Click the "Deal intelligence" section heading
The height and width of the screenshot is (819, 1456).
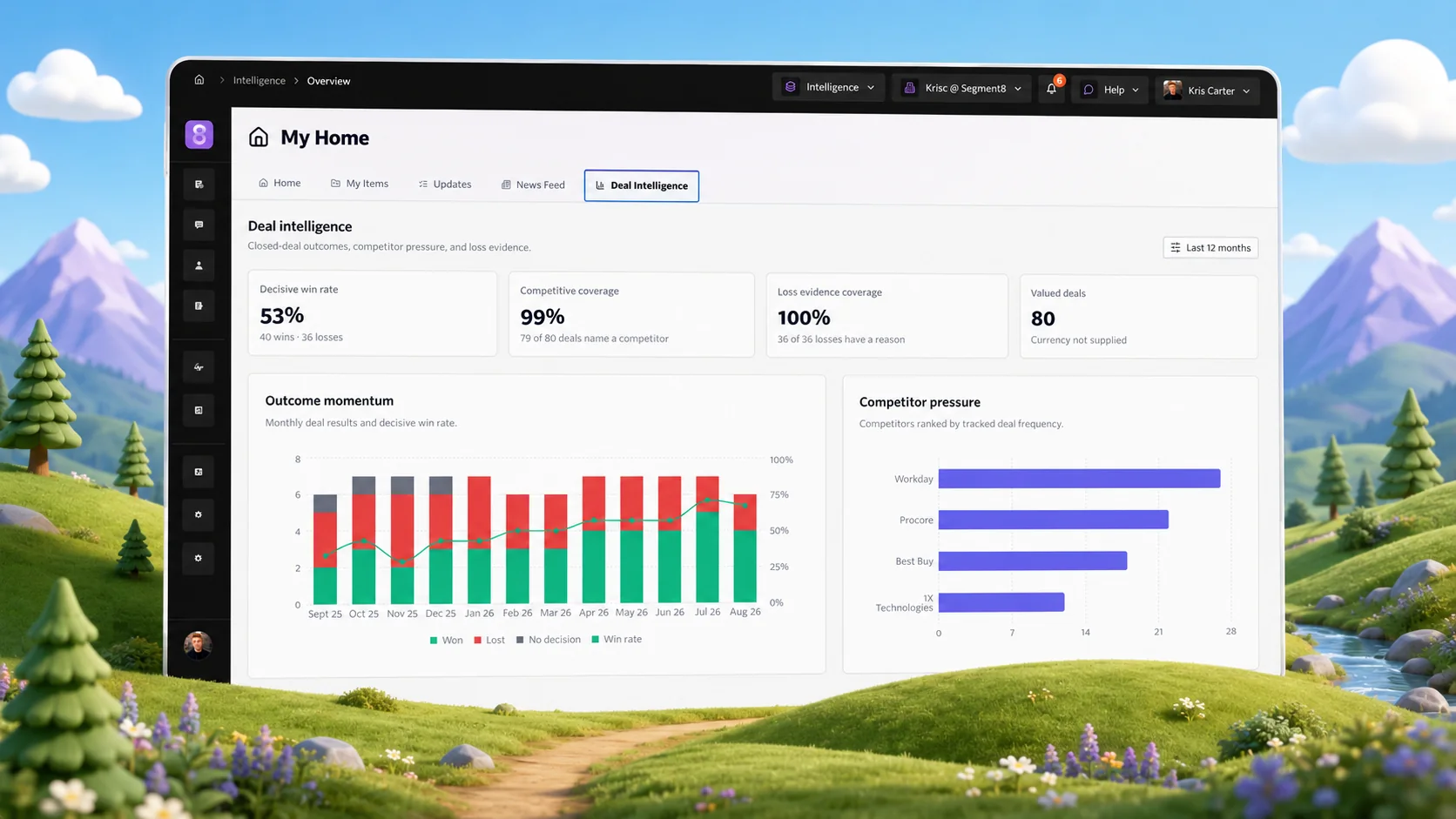coord(300,226)
